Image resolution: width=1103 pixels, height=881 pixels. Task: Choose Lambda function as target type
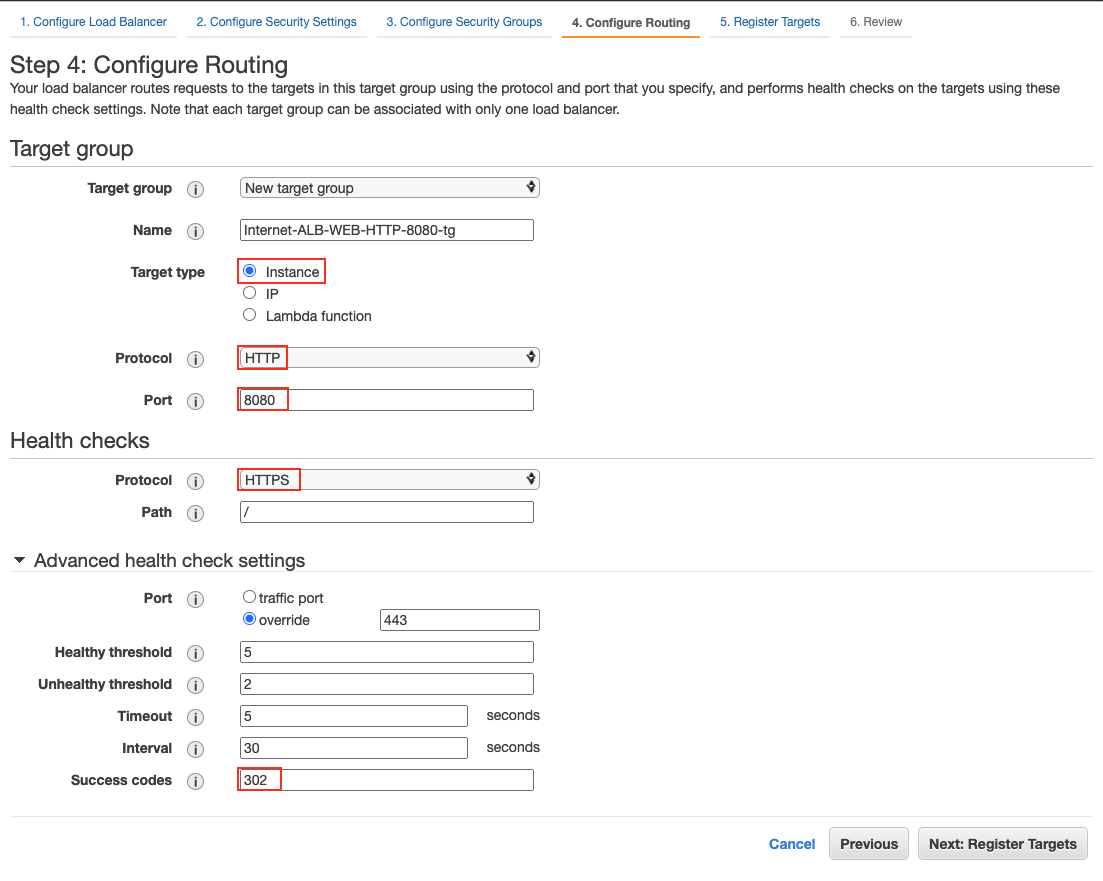click(249, 314)
